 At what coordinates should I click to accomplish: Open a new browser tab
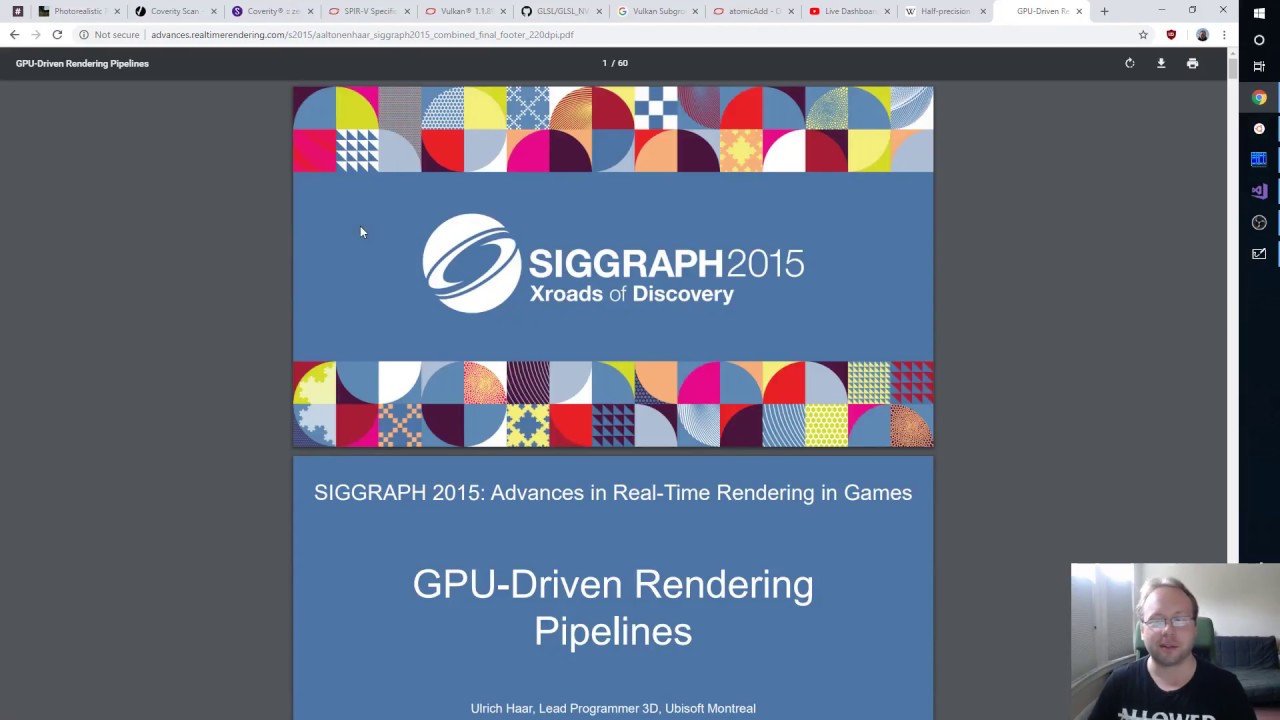[x=1104, y=11]
